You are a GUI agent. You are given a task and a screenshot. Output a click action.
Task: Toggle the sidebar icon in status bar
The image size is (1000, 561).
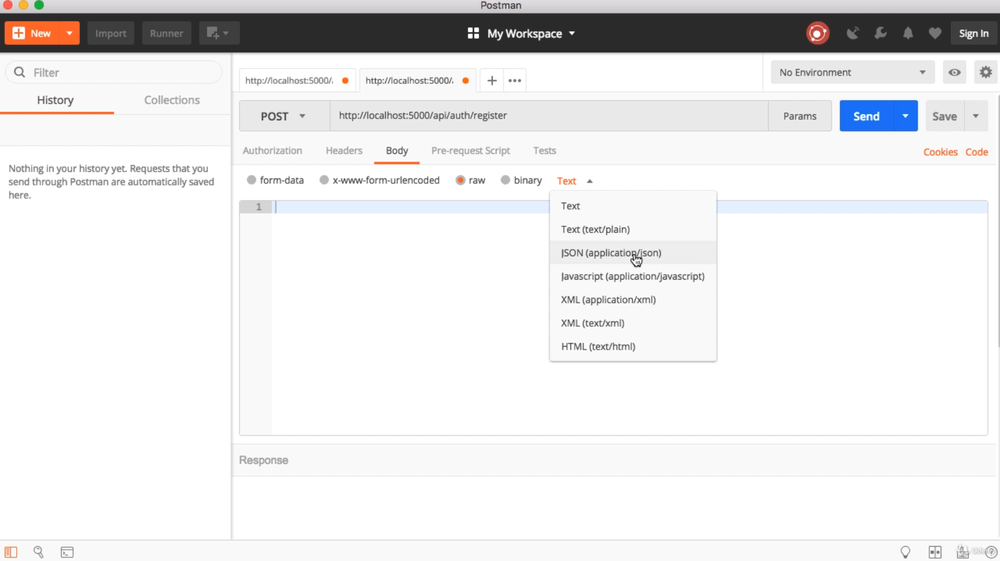click(11, 552)
